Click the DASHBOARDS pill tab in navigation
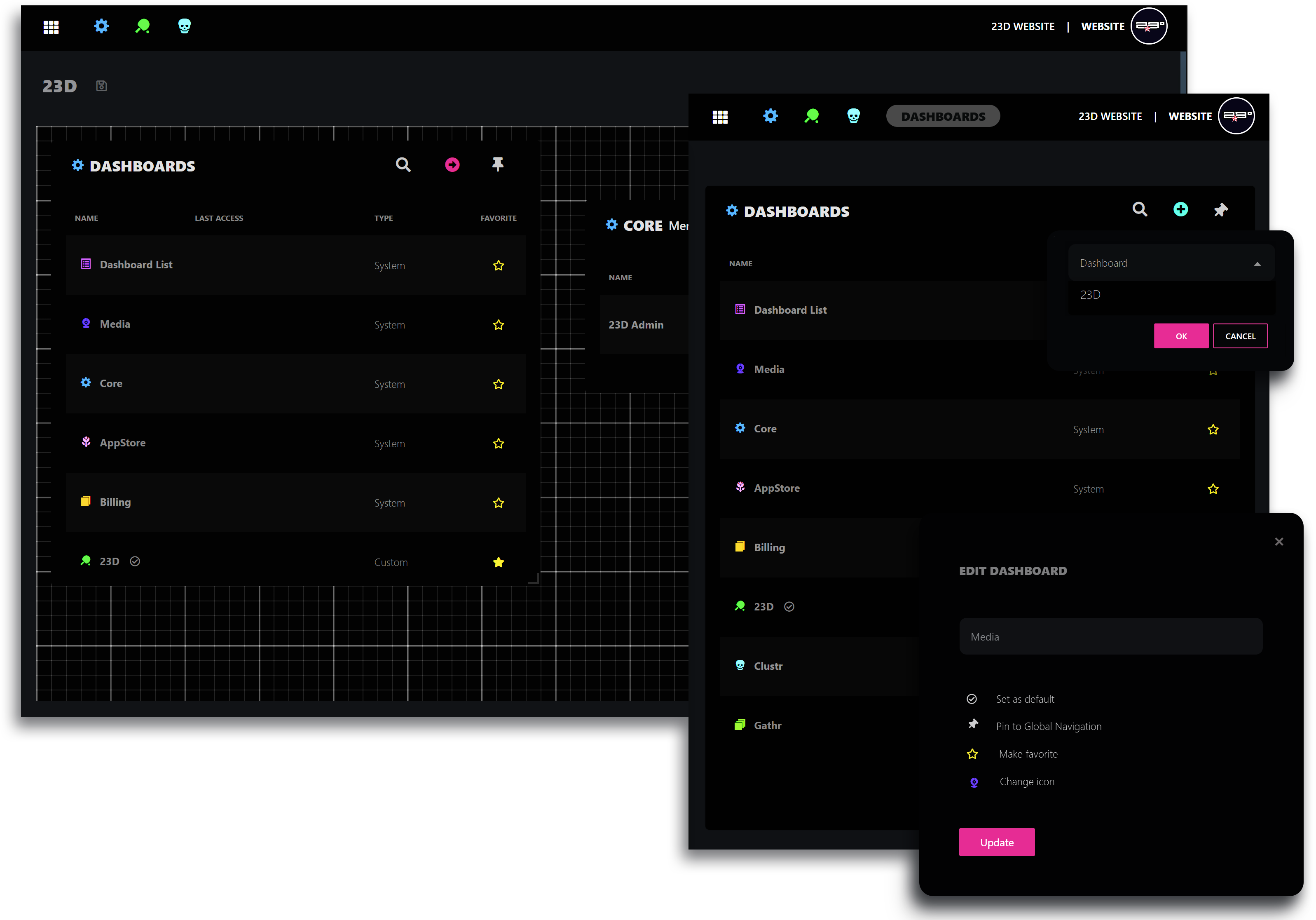The image size is (1316, 920). point(942,116)
